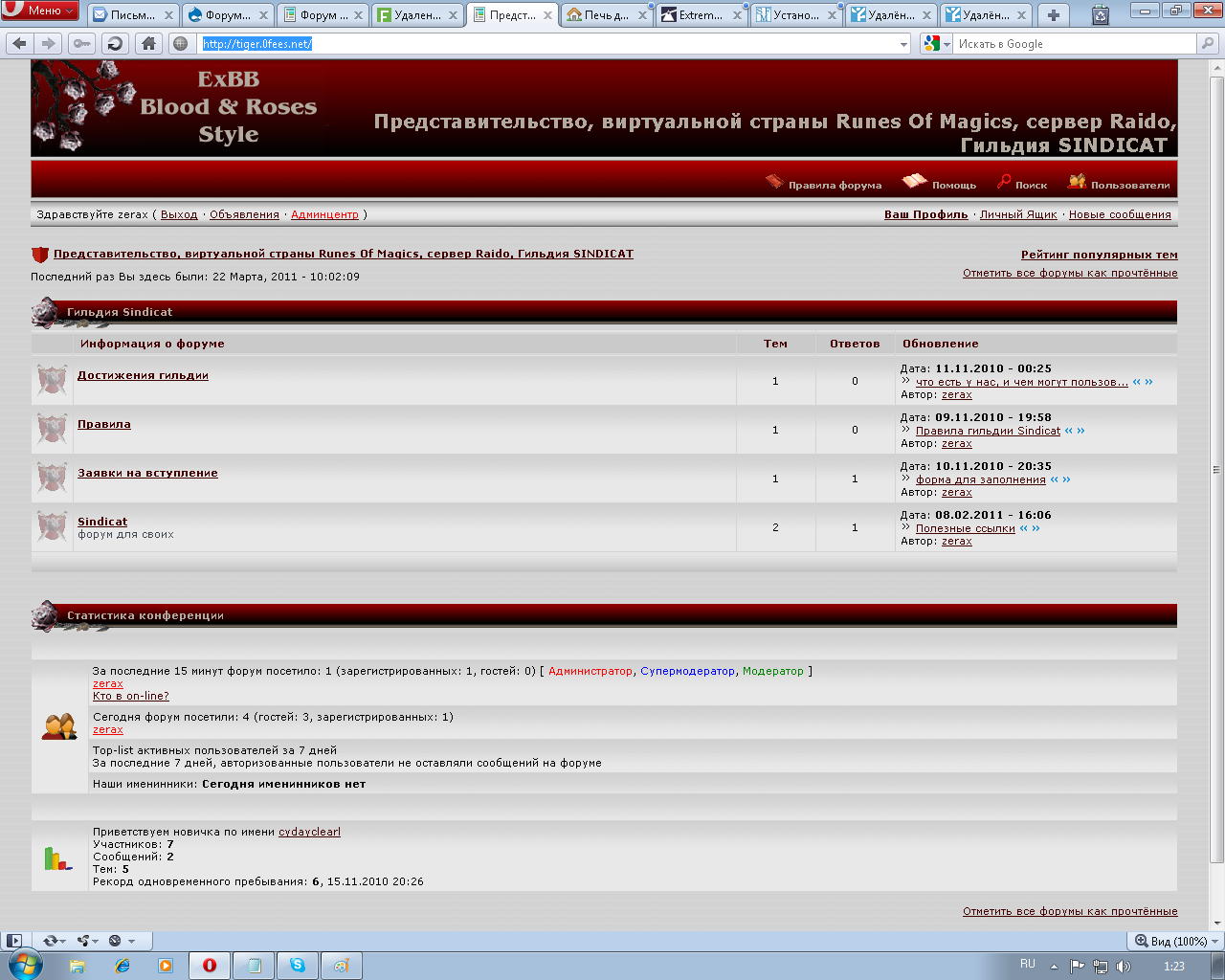Click the volume speaker icon in tray

click(x=1123, y=967)
